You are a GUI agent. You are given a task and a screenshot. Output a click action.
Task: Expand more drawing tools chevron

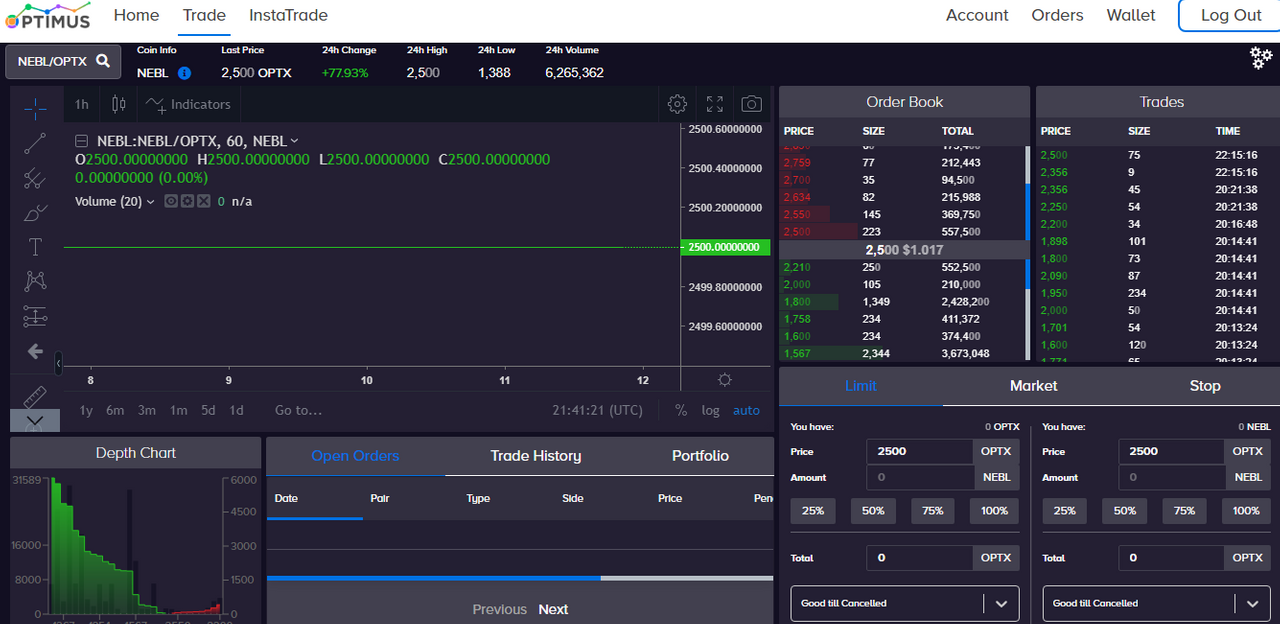tap(35, 421)
